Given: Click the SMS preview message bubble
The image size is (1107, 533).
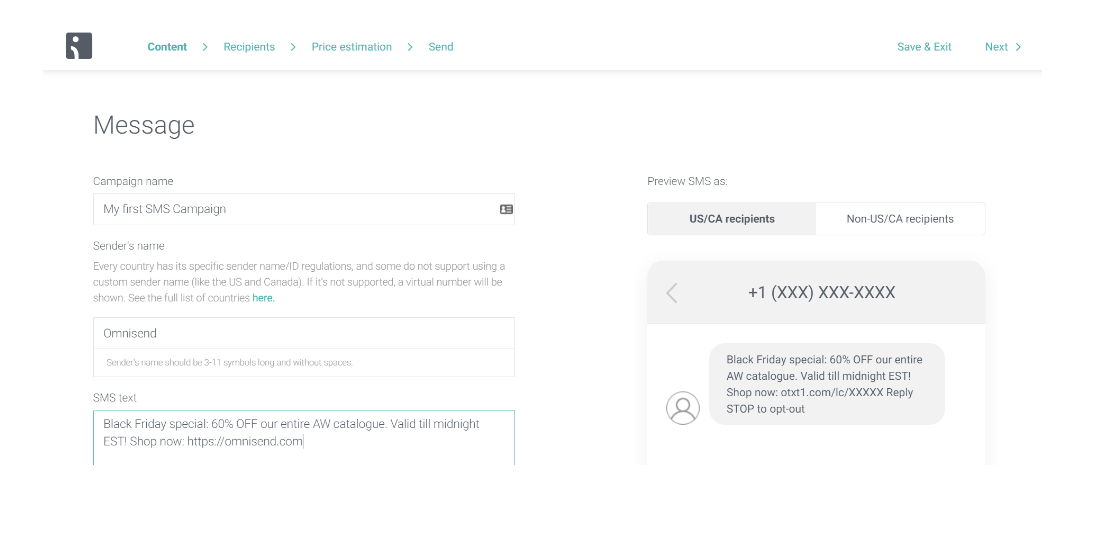Looking at the screenshot, I should tap(827, 384).
